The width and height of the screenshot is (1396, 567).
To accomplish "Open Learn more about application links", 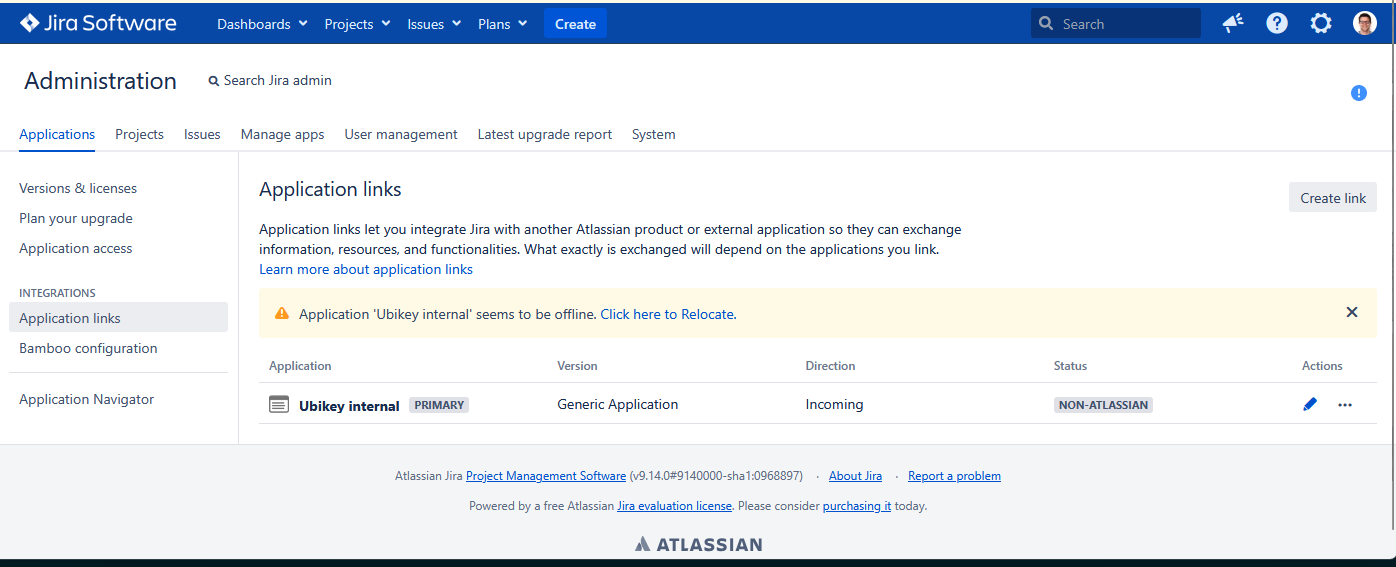I will tap(366, 269).
